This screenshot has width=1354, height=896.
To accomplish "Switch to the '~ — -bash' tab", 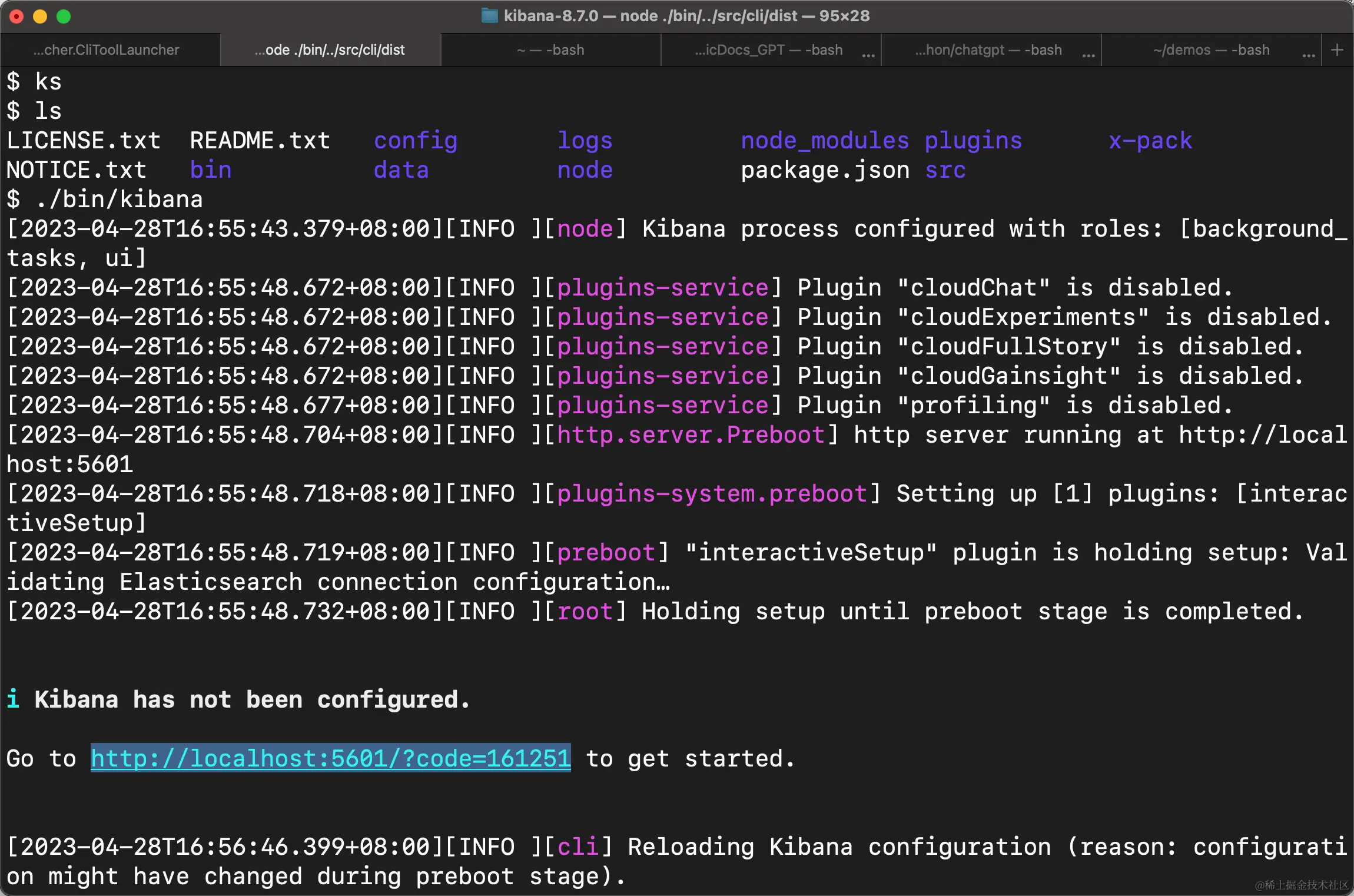I will pyautogui.click(x=550, y=50).
